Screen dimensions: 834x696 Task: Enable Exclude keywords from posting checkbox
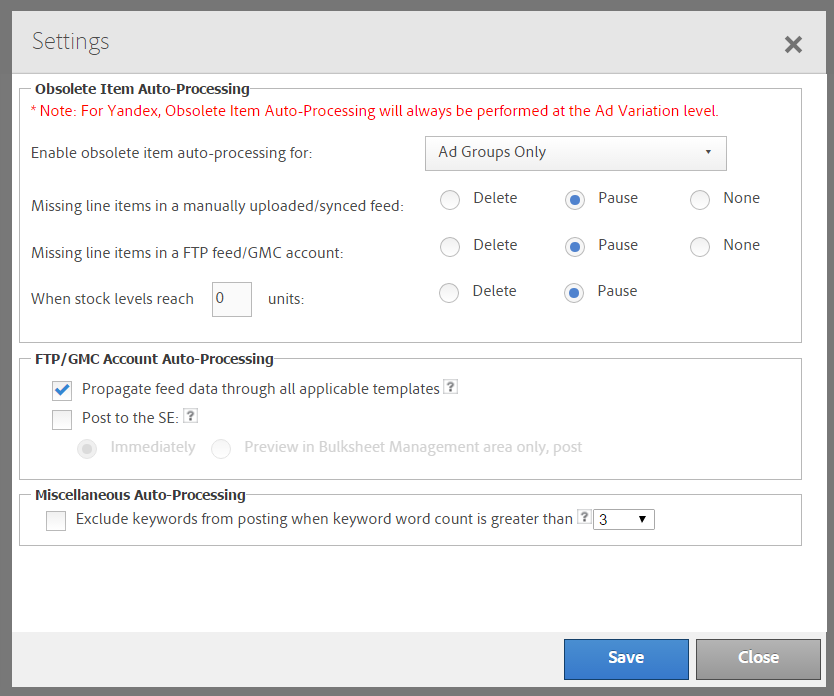pos(56,520)
